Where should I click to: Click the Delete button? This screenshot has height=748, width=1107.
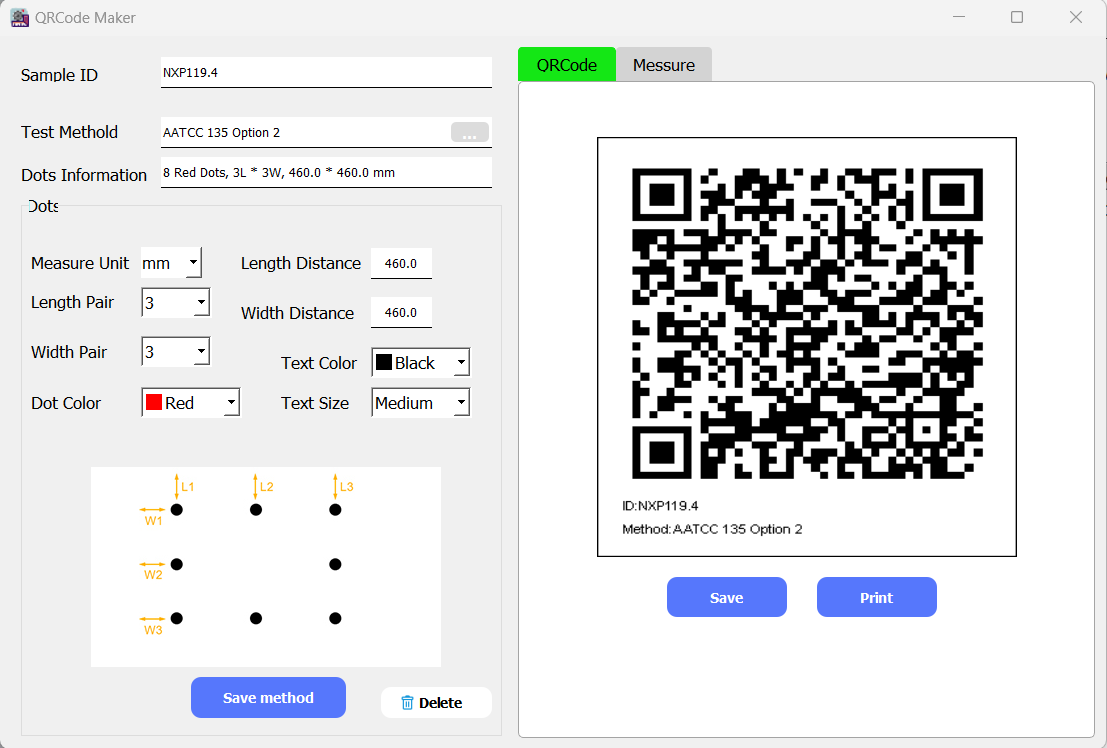click(x=436, y=703)
